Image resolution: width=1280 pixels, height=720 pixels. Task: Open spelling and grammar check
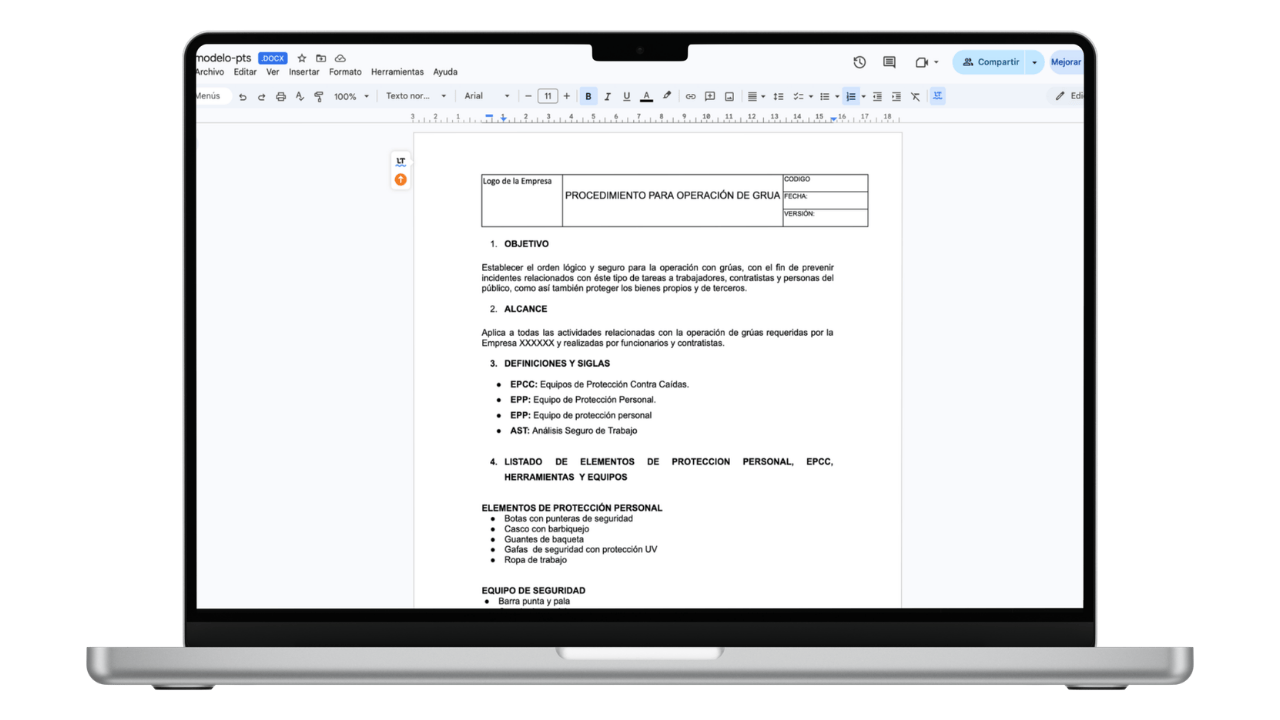[x=298, y=96]
